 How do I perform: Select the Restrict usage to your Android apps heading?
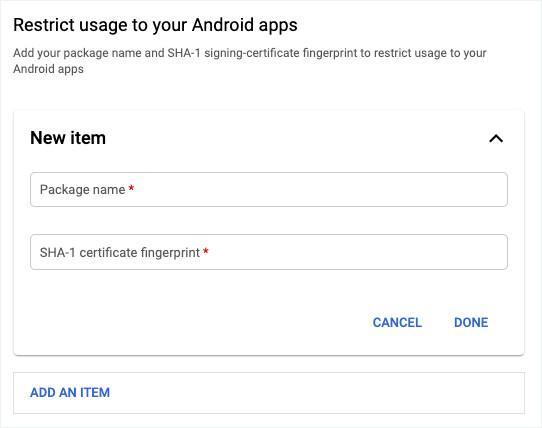(x=155, y=25)
